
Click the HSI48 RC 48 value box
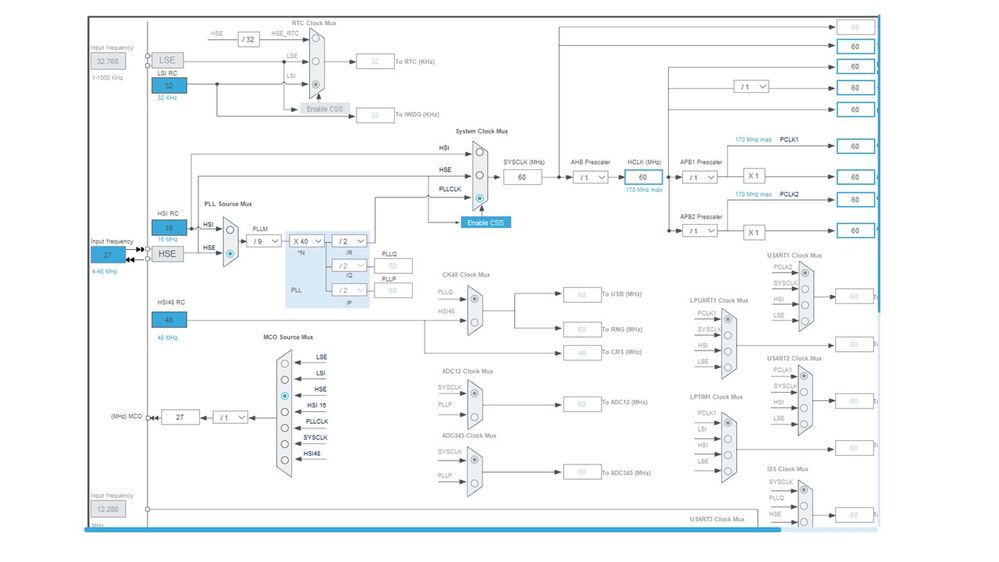pyautogui.click(x=169, y=320)
